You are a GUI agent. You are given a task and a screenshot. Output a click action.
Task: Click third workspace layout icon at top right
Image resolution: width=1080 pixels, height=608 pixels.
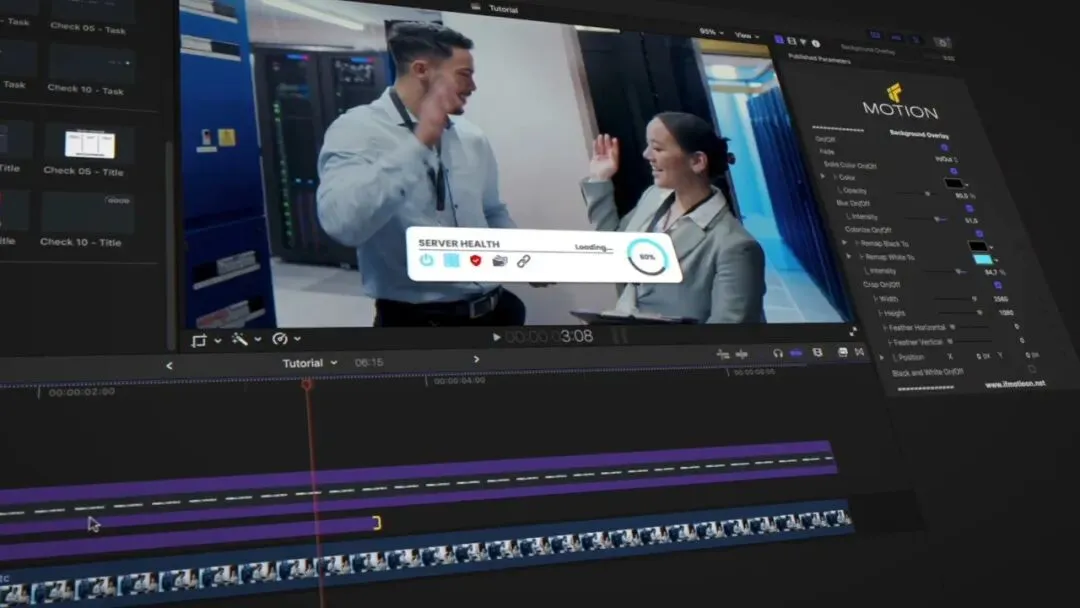[917, 39]
